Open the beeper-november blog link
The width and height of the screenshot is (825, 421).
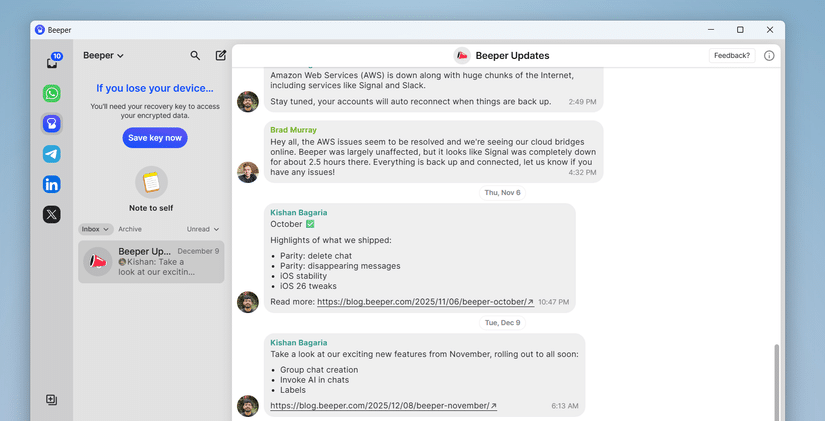coord(384,406)
